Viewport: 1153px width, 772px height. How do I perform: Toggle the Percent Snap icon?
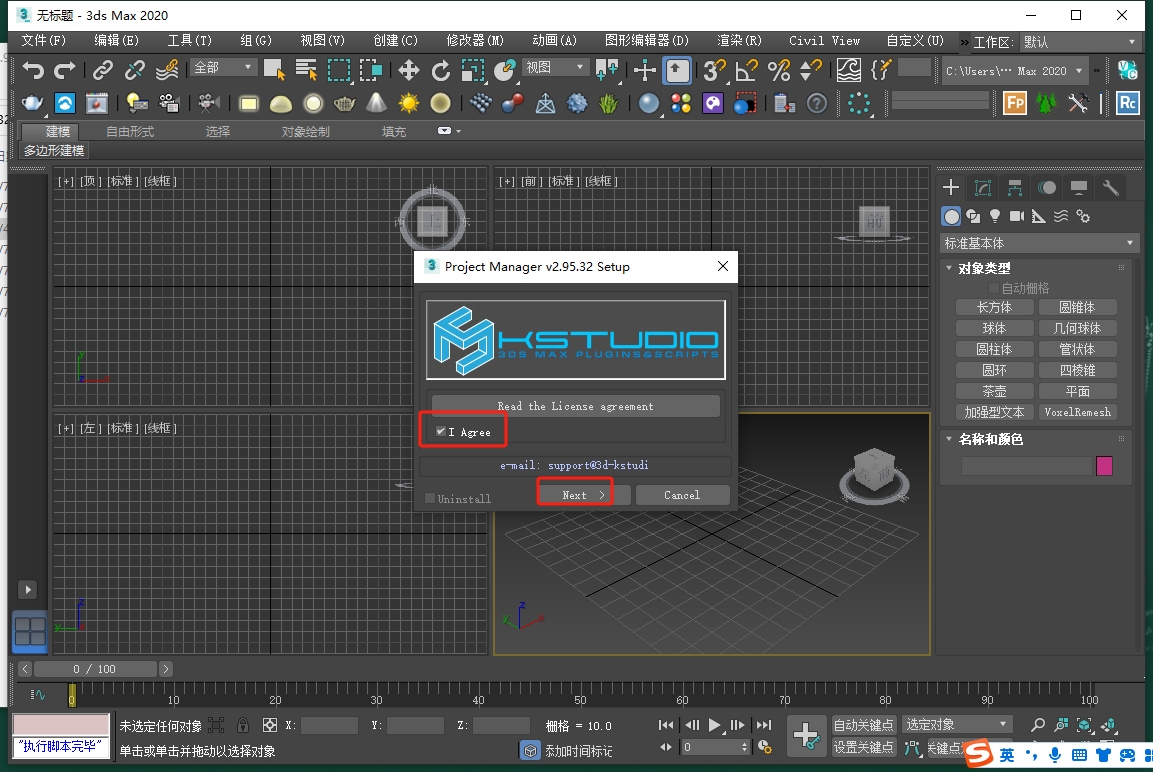coord(778,71)
